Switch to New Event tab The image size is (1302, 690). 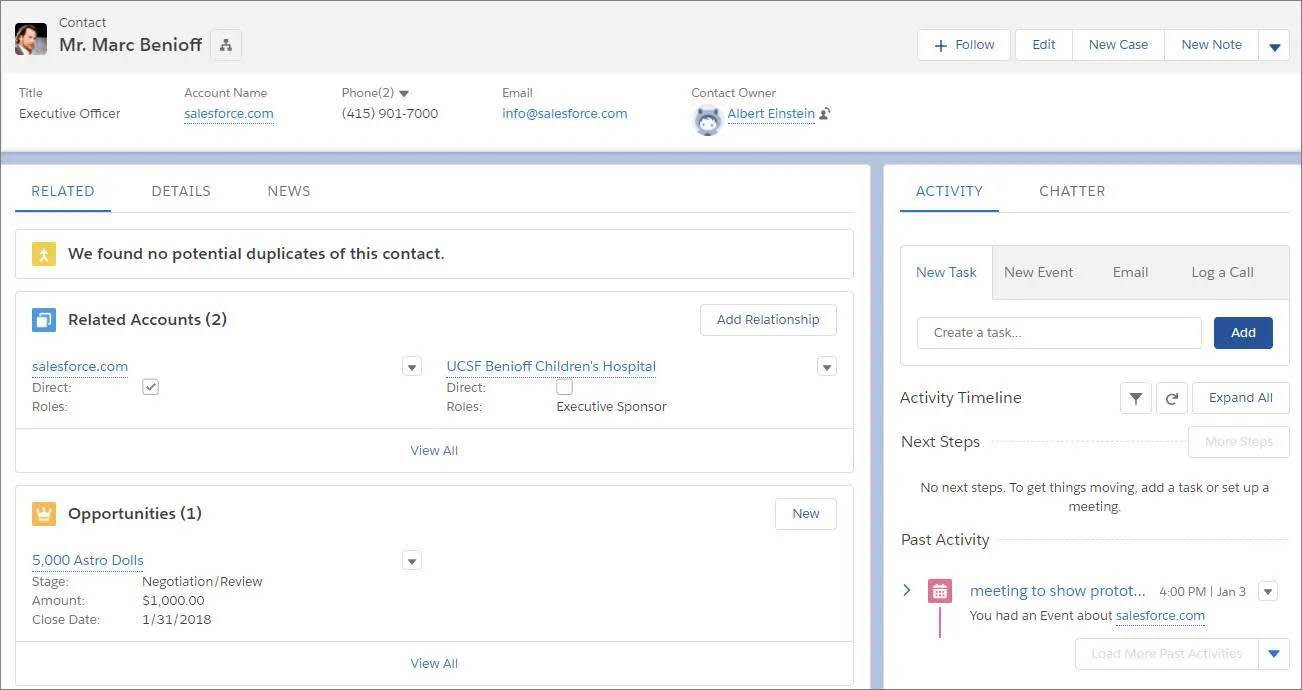pyautogui.click(x=1038, y=272)
